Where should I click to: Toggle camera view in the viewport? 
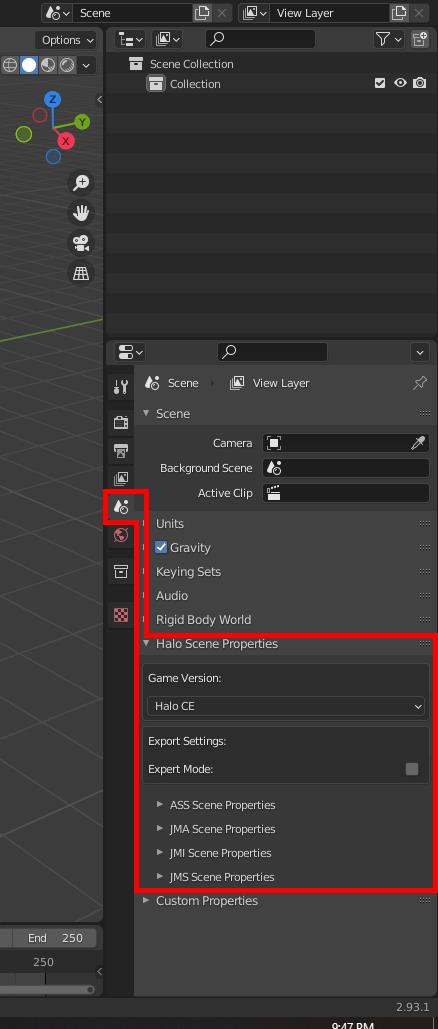tap(81, 243)
